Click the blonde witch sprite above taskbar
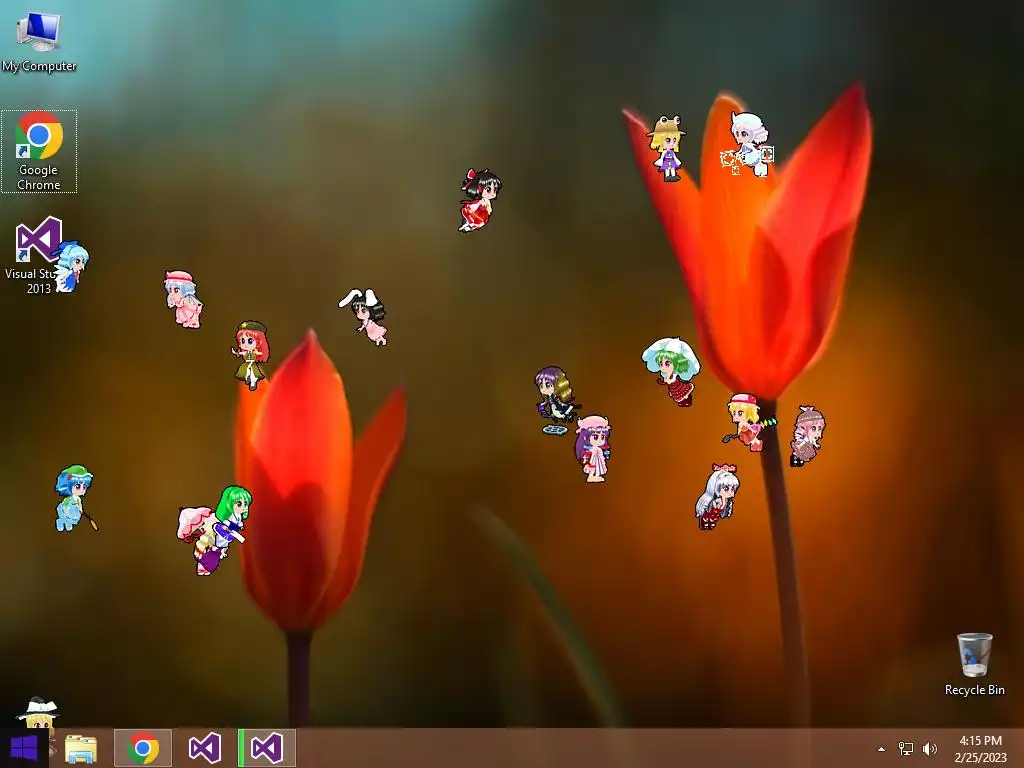1024x768 pixels. (x=37, y=713)
